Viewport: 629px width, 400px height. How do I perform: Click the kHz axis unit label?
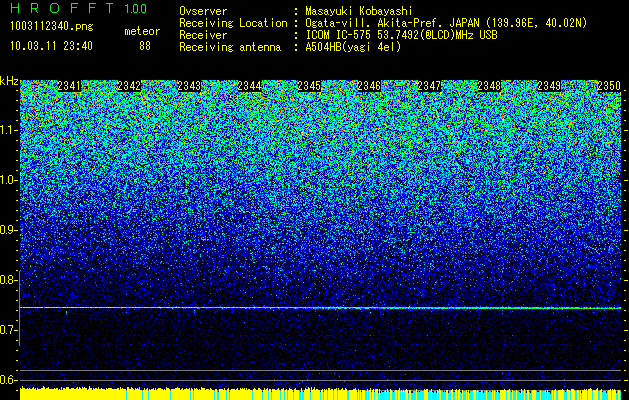click(x=9, y=81)
